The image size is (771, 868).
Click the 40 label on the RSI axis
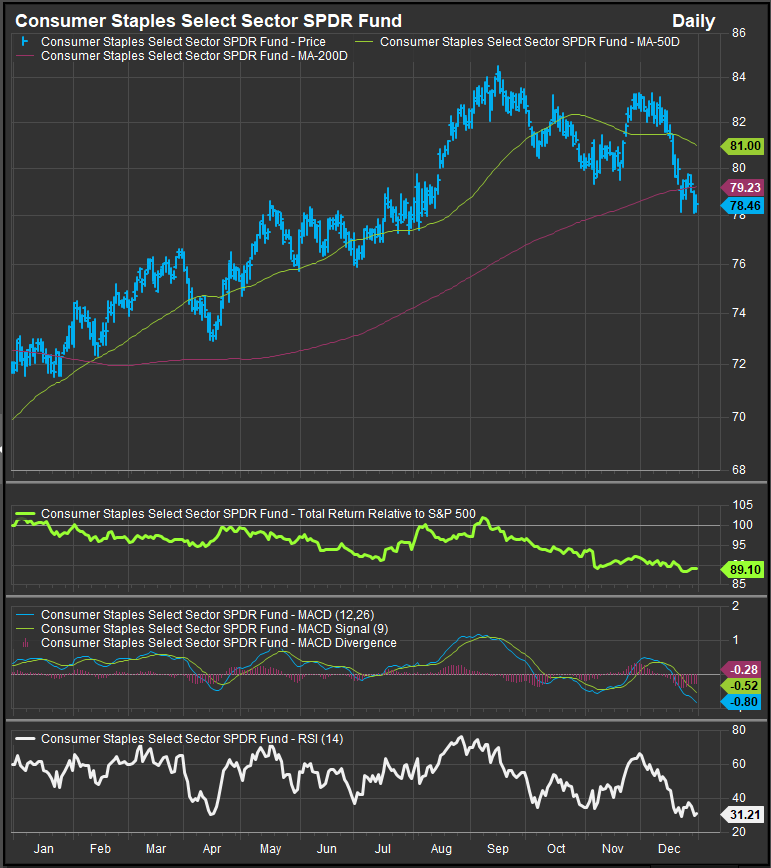[x=739, y=798]
